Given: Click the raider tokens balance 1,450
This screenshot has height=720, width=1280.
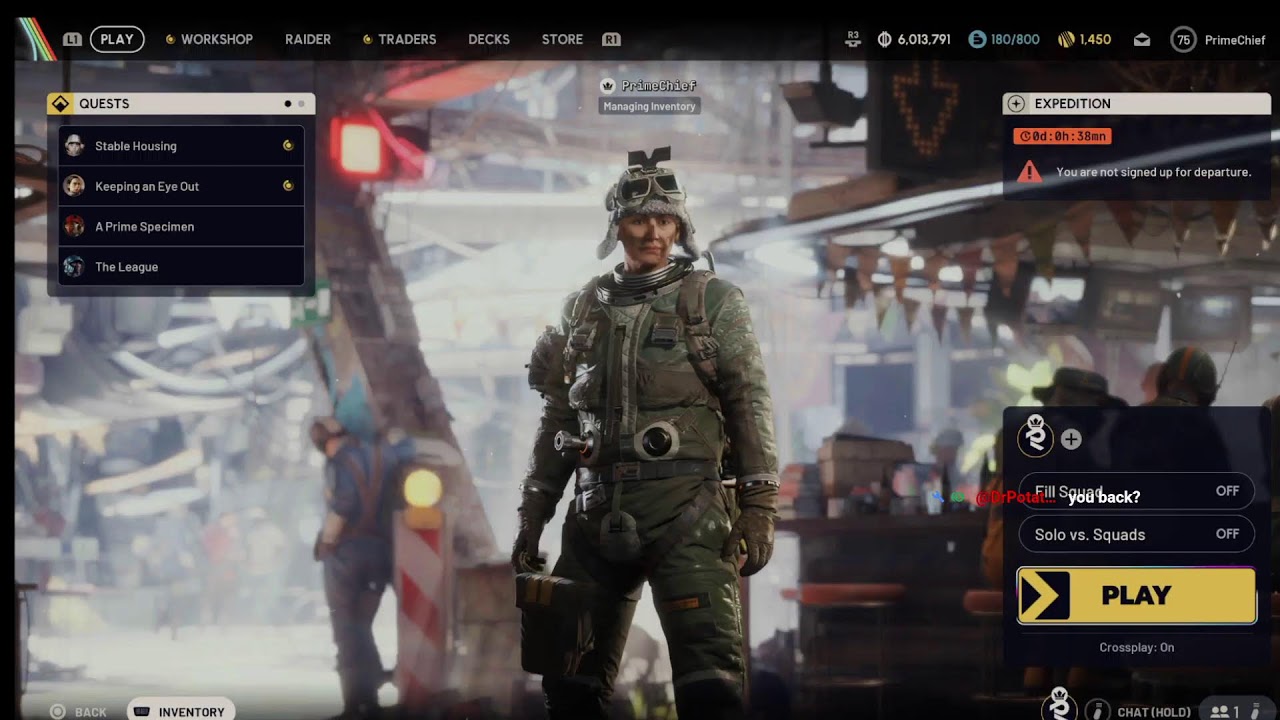Looking at the screenshot, I should point(1085,39).
